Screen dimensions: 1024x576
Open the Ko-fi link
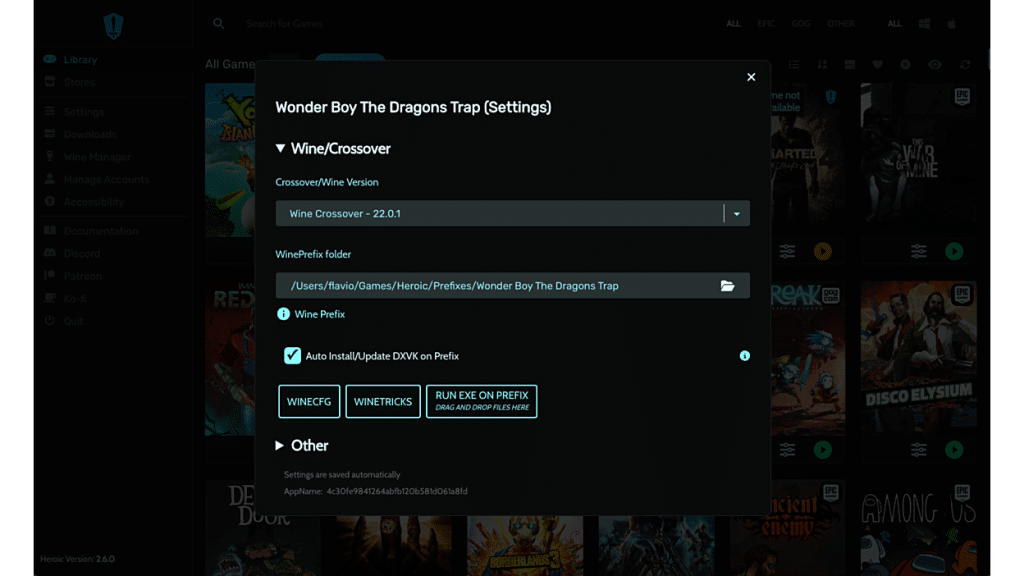pyautogui.click(x=112, y=298)
